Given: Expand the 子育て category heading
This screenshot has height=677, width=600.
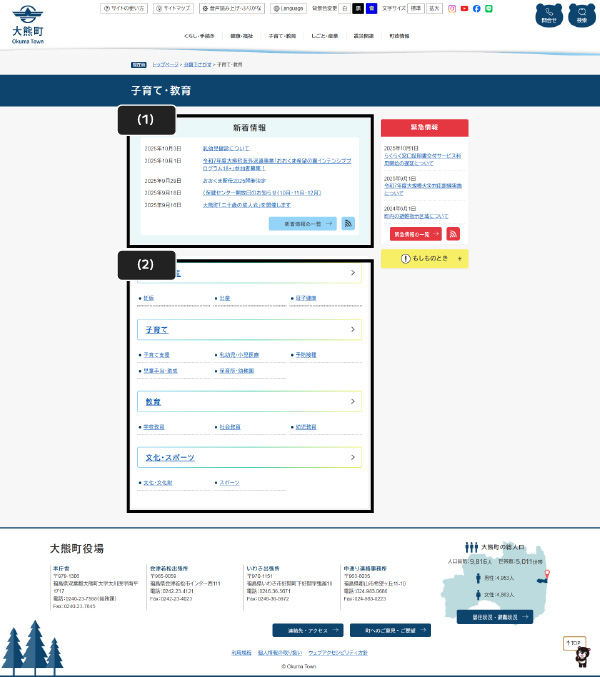Looking at the screenshot, I should pos(248,329).
